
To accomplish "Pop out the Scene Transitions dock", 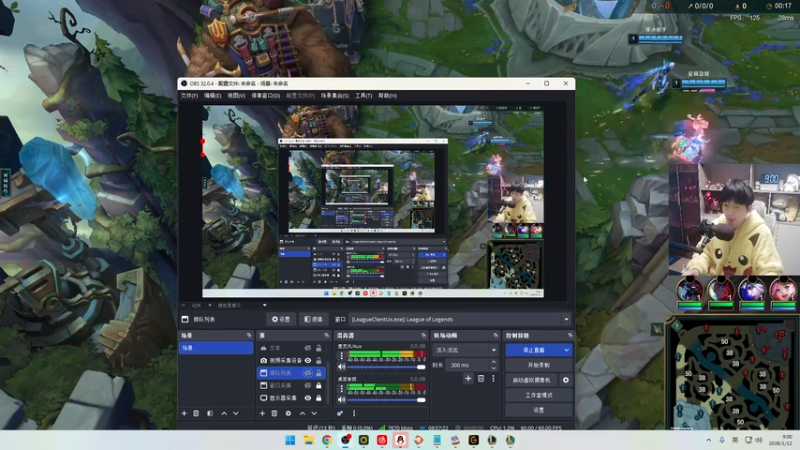I will click(x=495, y=335).
